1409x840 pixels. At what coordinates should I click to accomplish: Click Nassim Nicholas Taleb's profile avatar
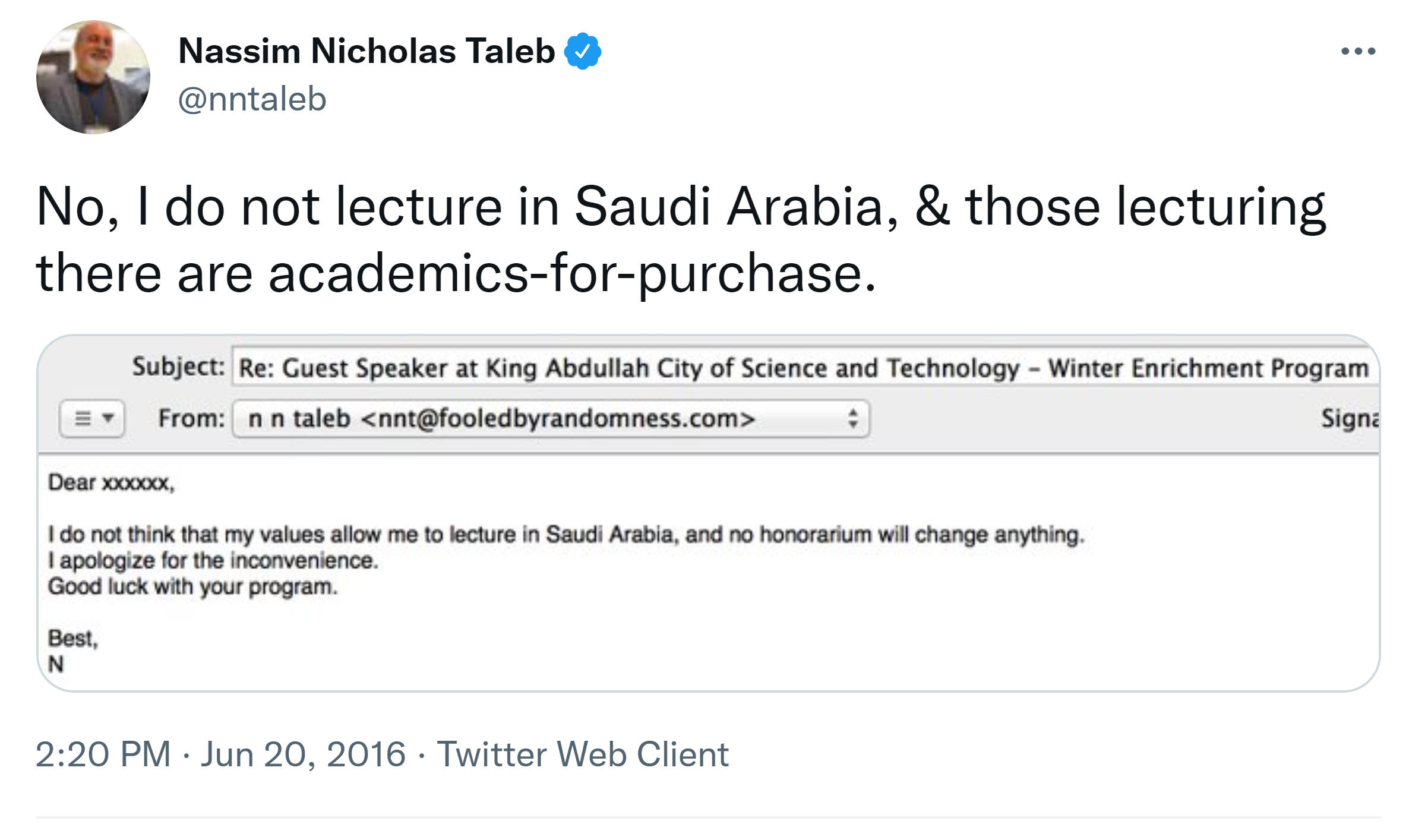point(93,77)
